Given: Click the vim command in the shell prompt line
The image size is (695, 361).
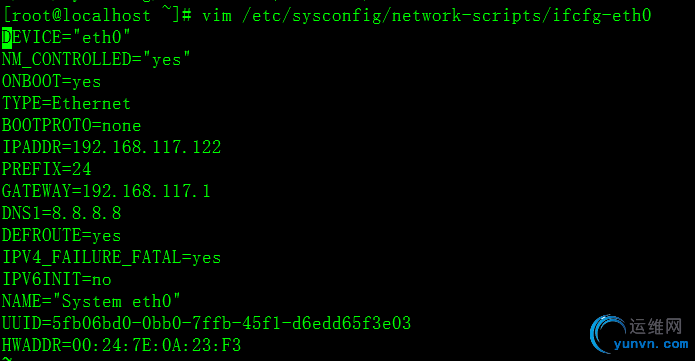Looking at the screenshot, I should 427,16.
